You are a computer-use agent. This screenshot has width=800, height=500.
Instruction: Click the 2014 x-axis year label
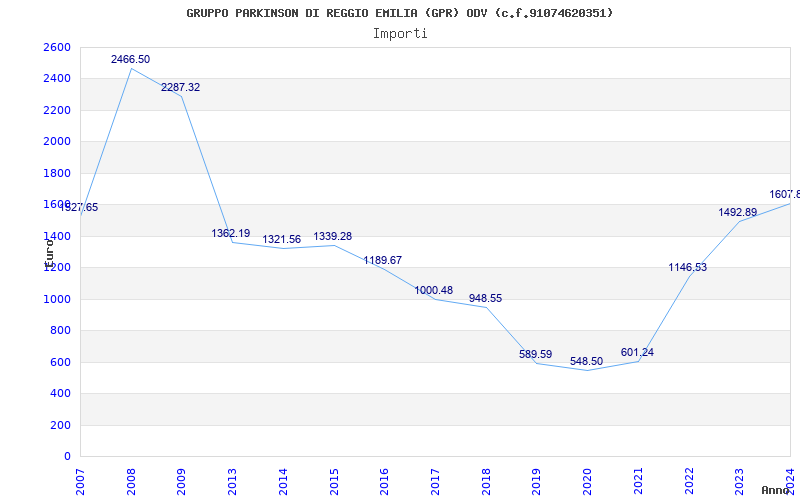(x=283, y=481)
